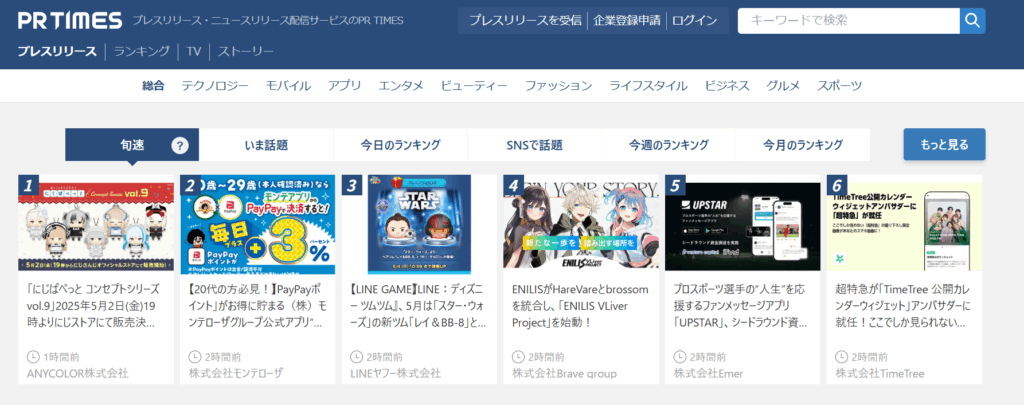Select プレスリリース in top navigation
1024x405 pixels.
point(57,52)
